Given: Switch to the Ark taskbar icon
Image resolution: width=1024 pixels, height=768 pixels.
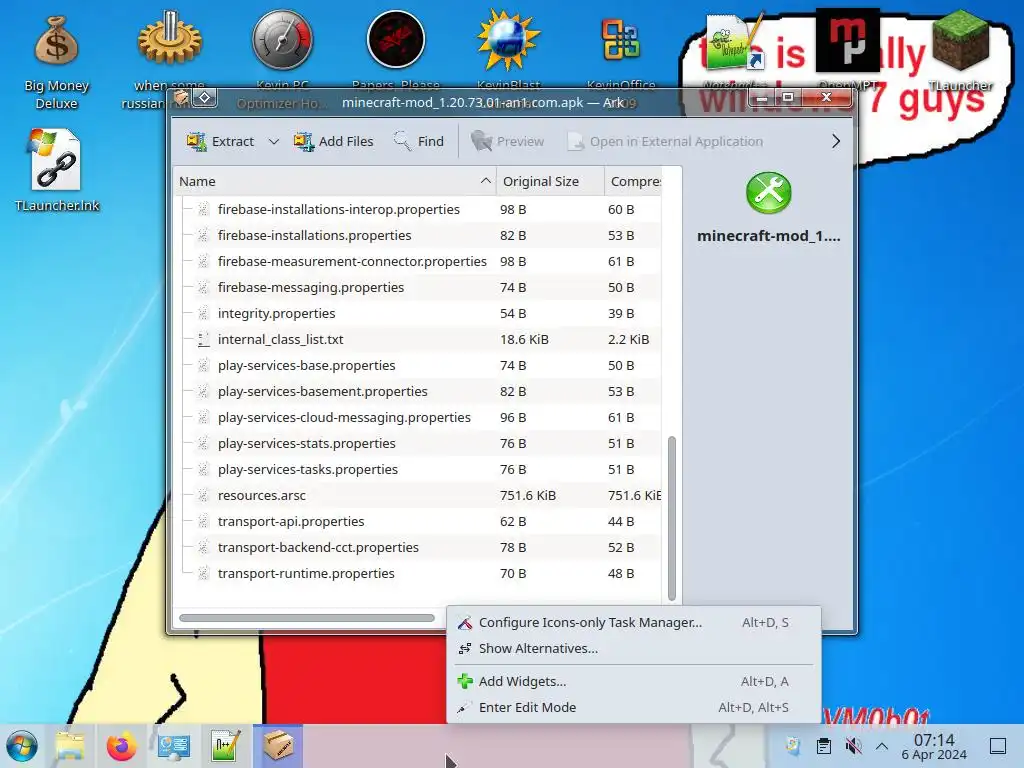Looking at the screenshot, I should 278,746.
